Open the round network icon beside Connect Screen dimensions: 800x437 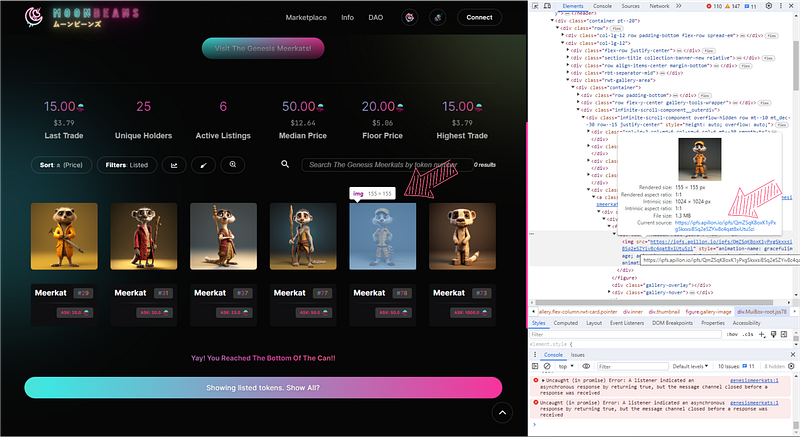click(438, 17)
